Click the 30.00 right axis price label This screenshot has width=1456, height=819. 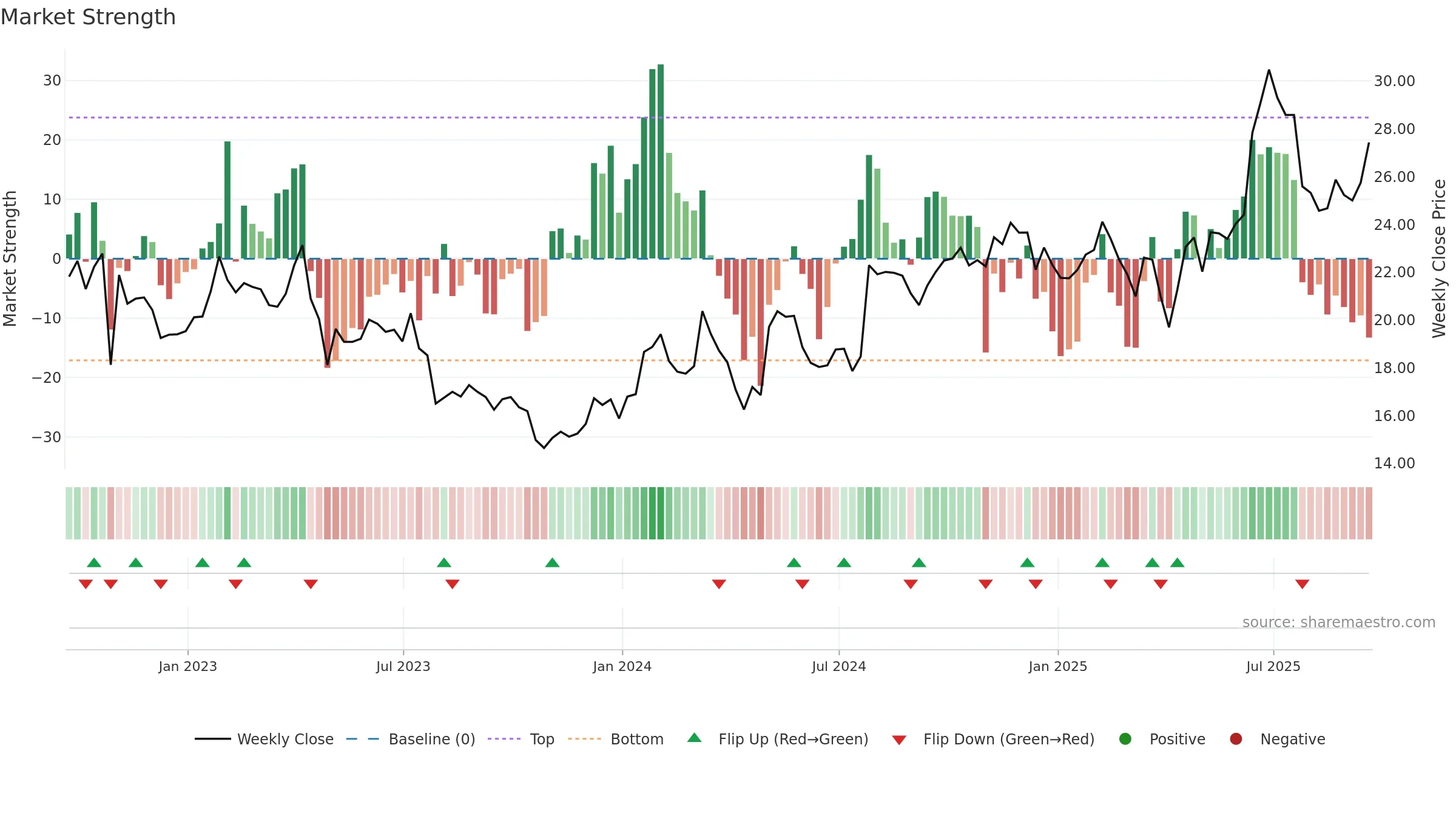pos(1394,81)
